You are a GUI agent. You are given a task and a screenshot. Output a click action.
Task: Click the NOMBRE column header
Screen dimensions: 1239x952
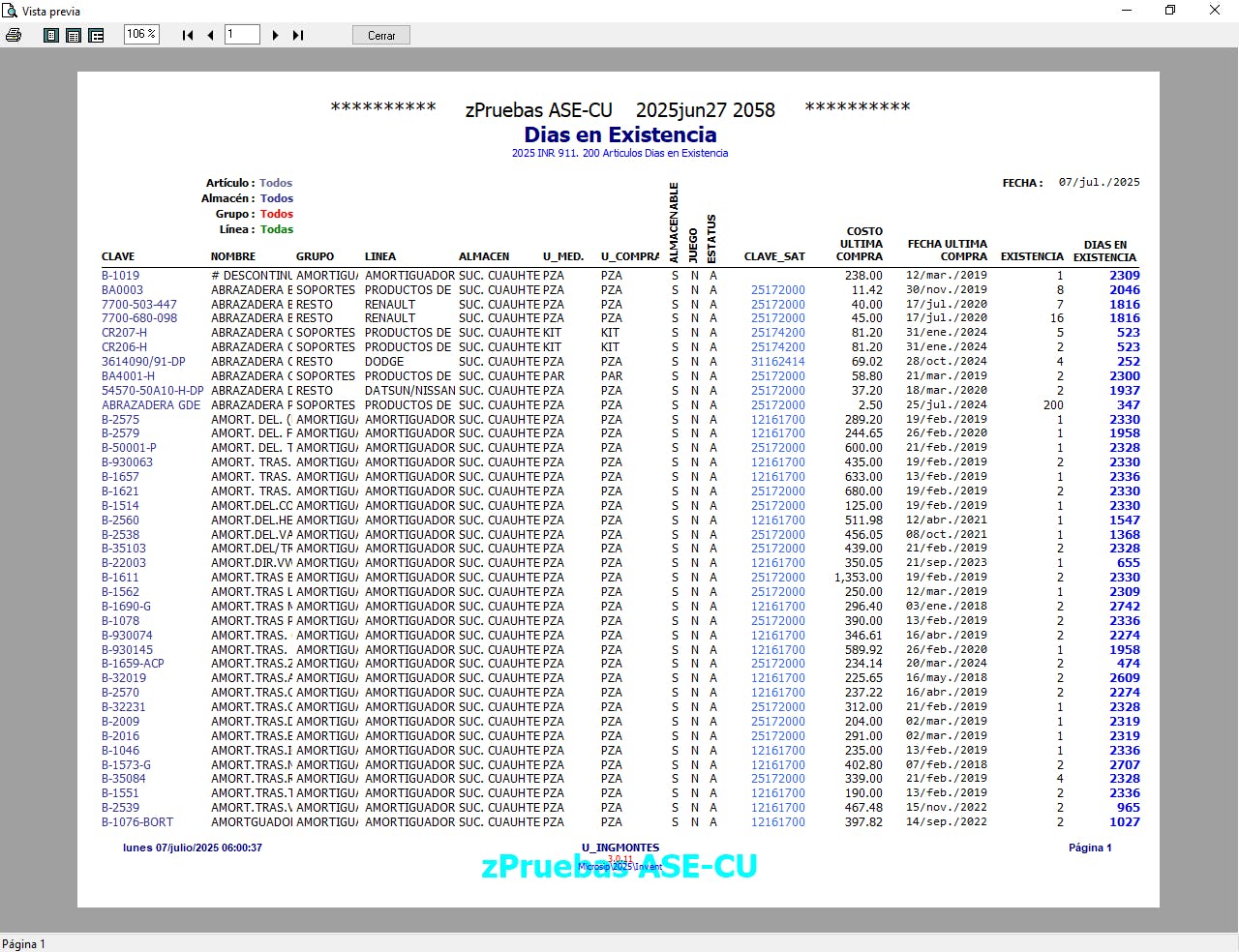point(233,256)
